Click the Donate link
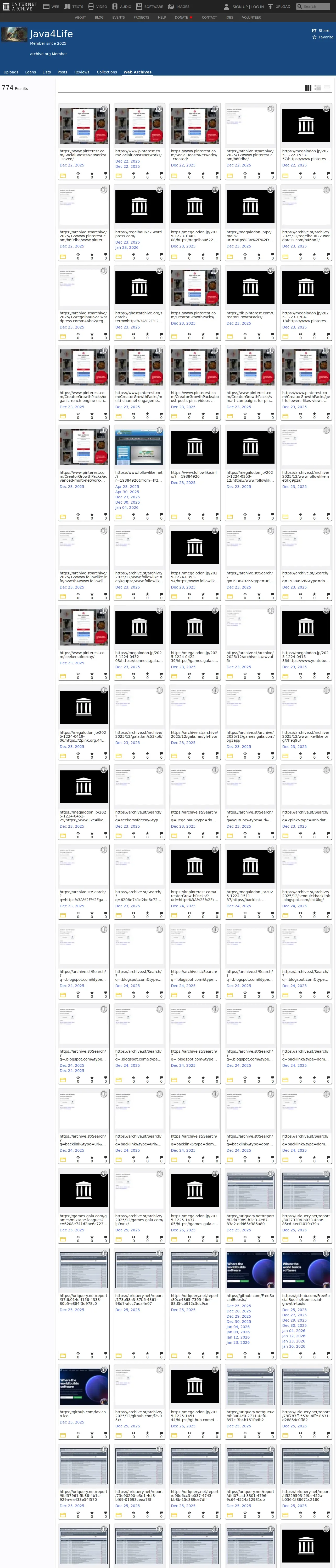The width and height of the screenshot is (336, 1568). 183,18
